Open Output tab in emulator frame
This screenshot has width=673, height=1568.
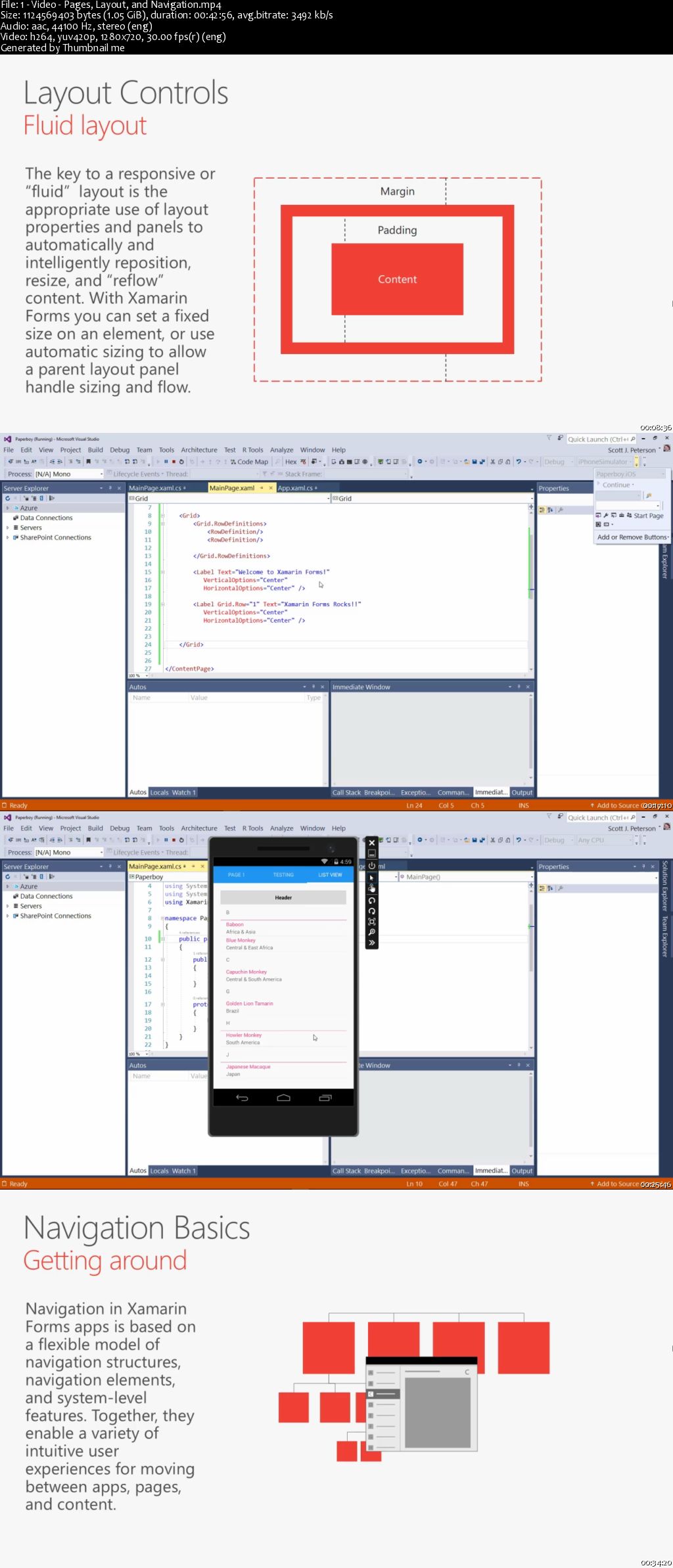522,1171
